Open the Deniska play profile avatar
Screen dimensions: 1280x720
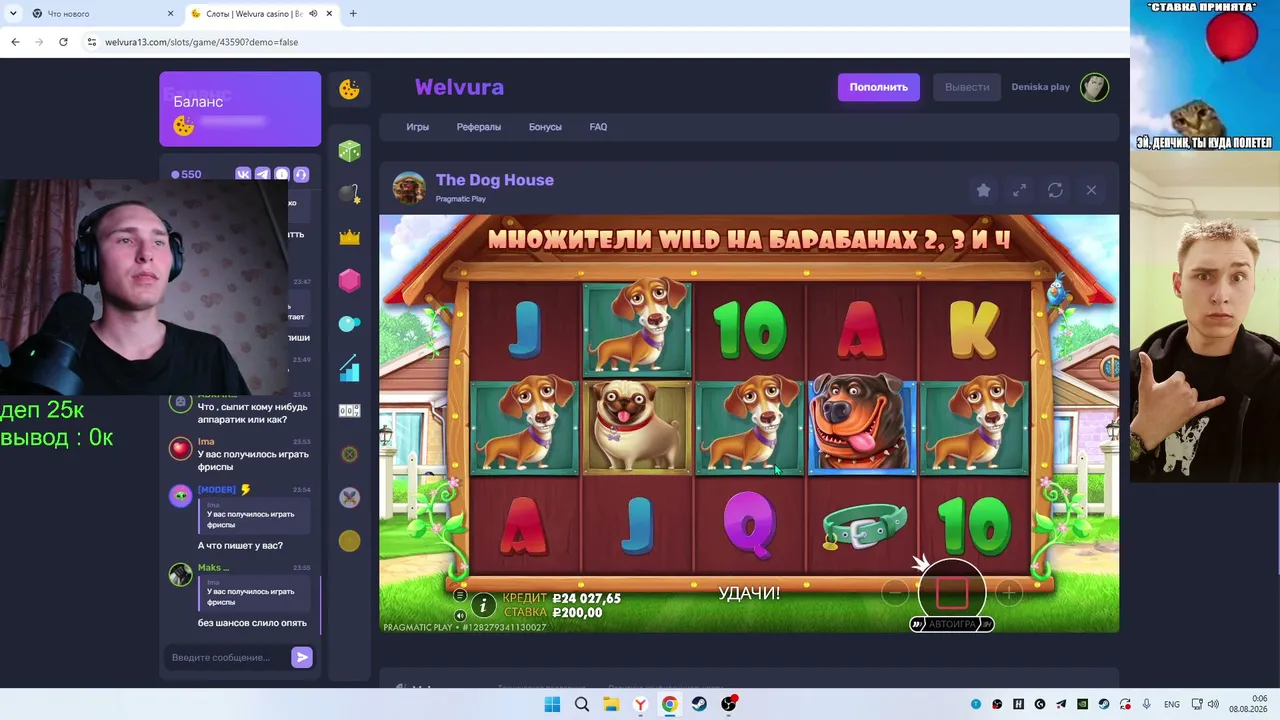(x=1094, y=87)
